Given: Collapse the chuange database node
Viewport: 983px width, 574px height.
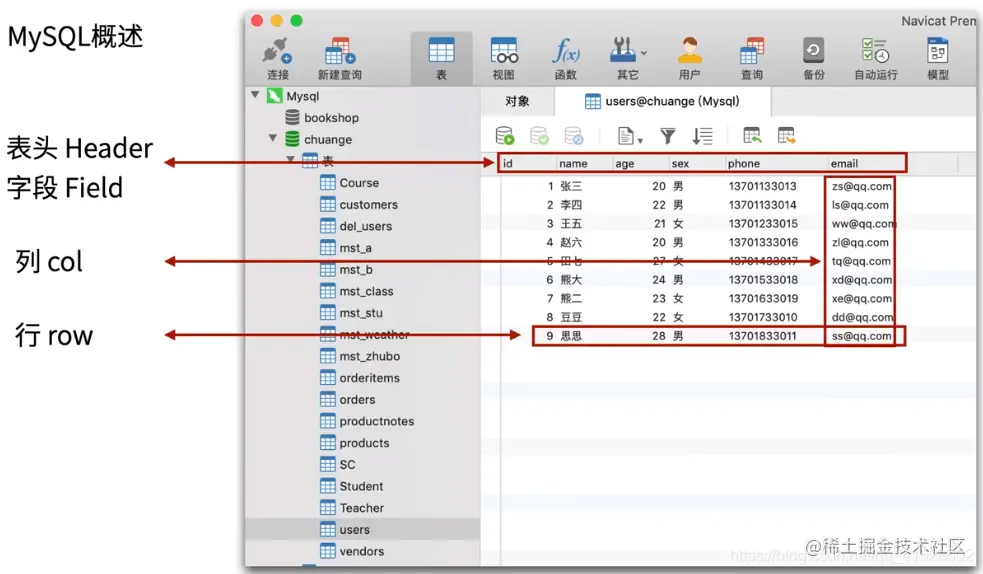Looking at the screenshot, I should (x=273, y=138).
